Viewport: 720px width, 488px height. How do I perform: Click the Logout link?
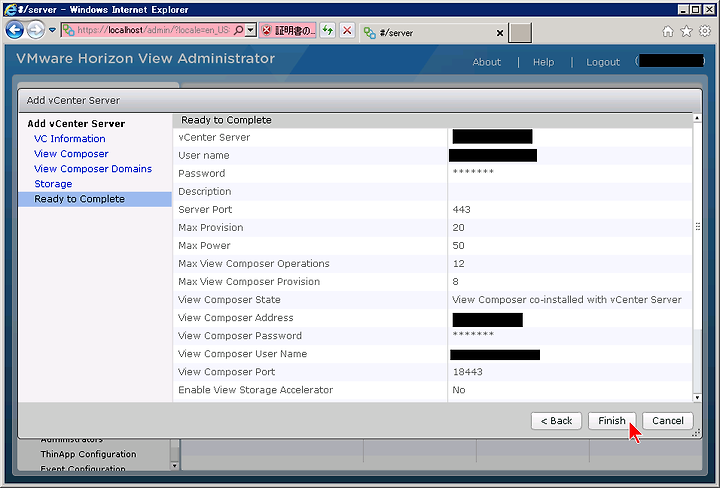click(603, 62)
